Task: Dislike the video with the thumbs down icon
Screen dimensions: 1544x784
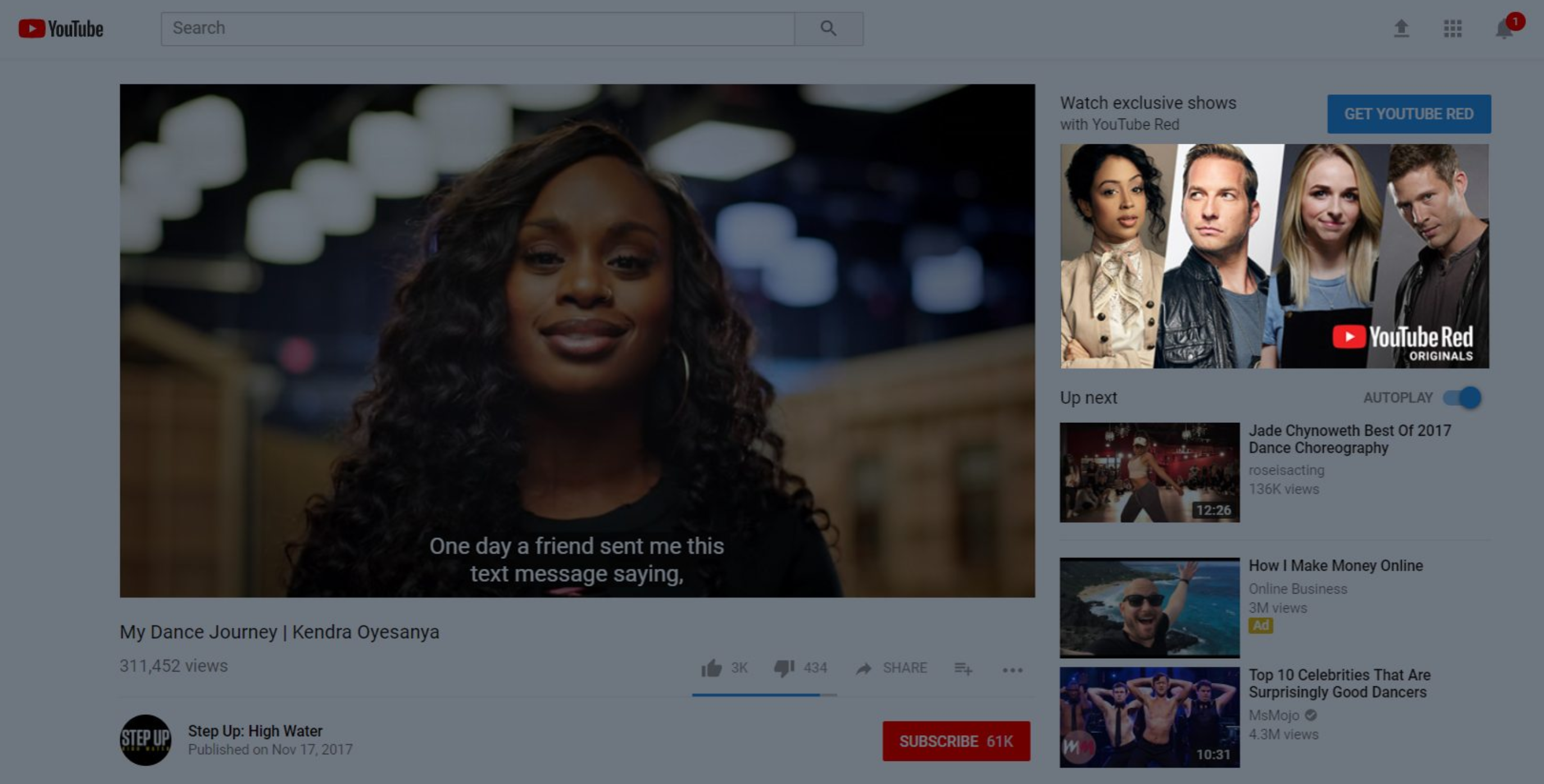Action: click(x=785, y=668)
